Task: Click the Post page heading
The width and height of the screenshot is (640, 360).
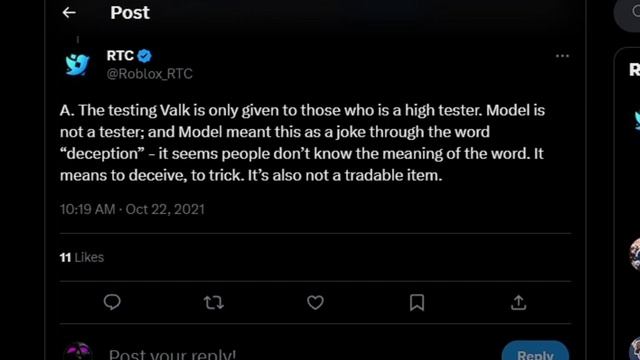Action: [x=130, y=13]
